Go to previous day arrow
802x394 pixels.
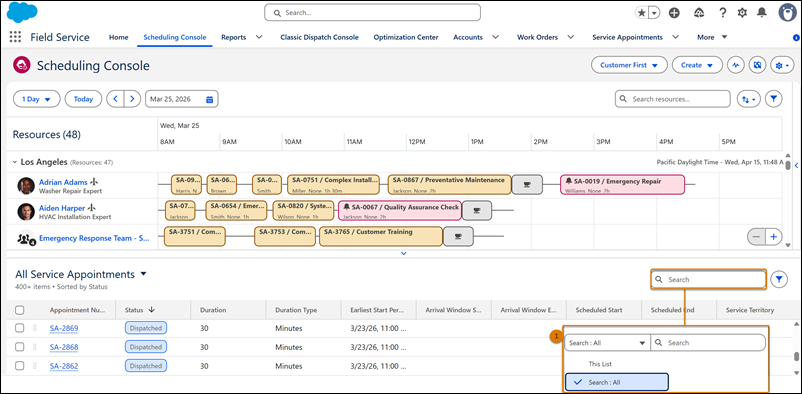coord(115,99)
